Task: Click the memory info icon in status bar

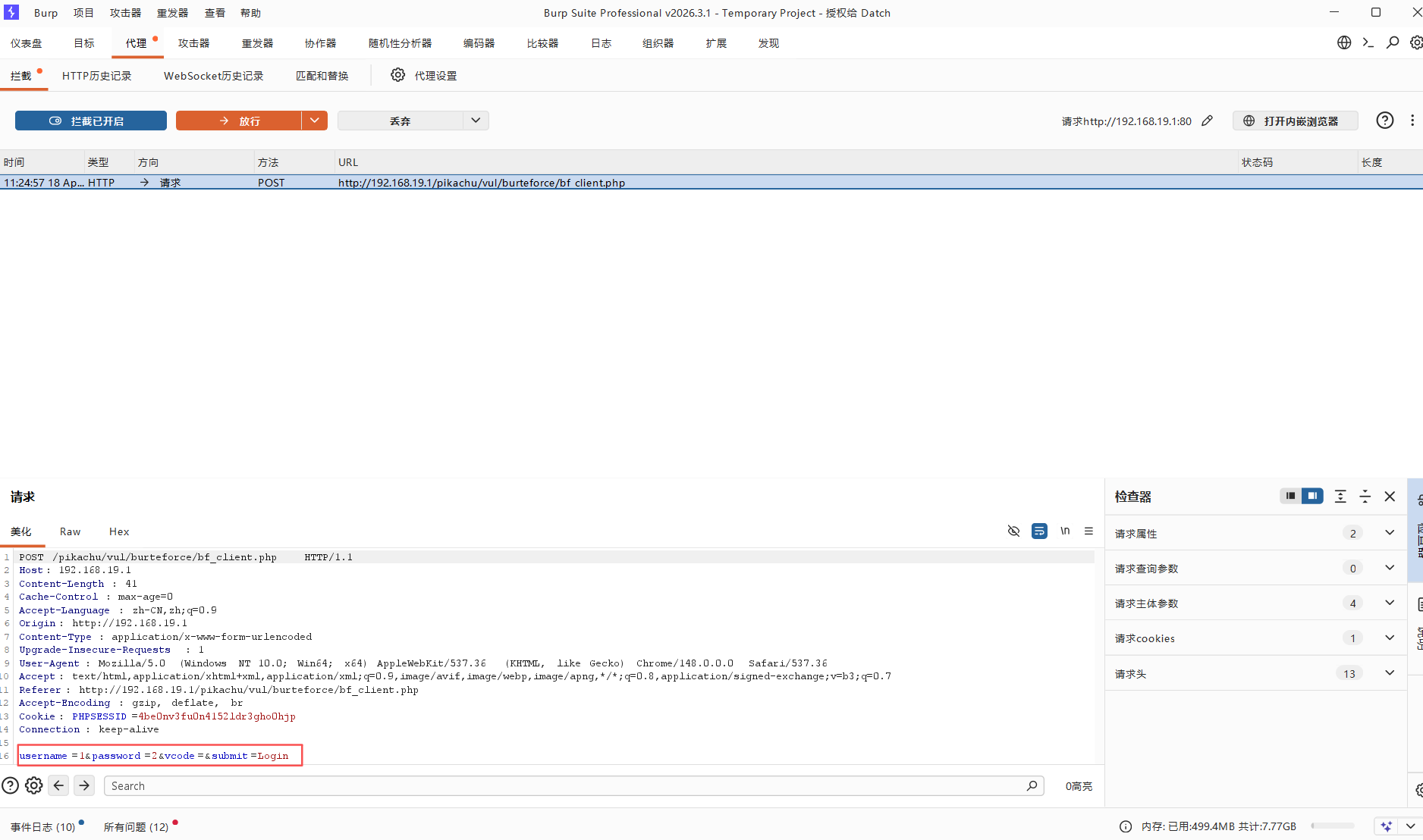Action: [1126, 826]
